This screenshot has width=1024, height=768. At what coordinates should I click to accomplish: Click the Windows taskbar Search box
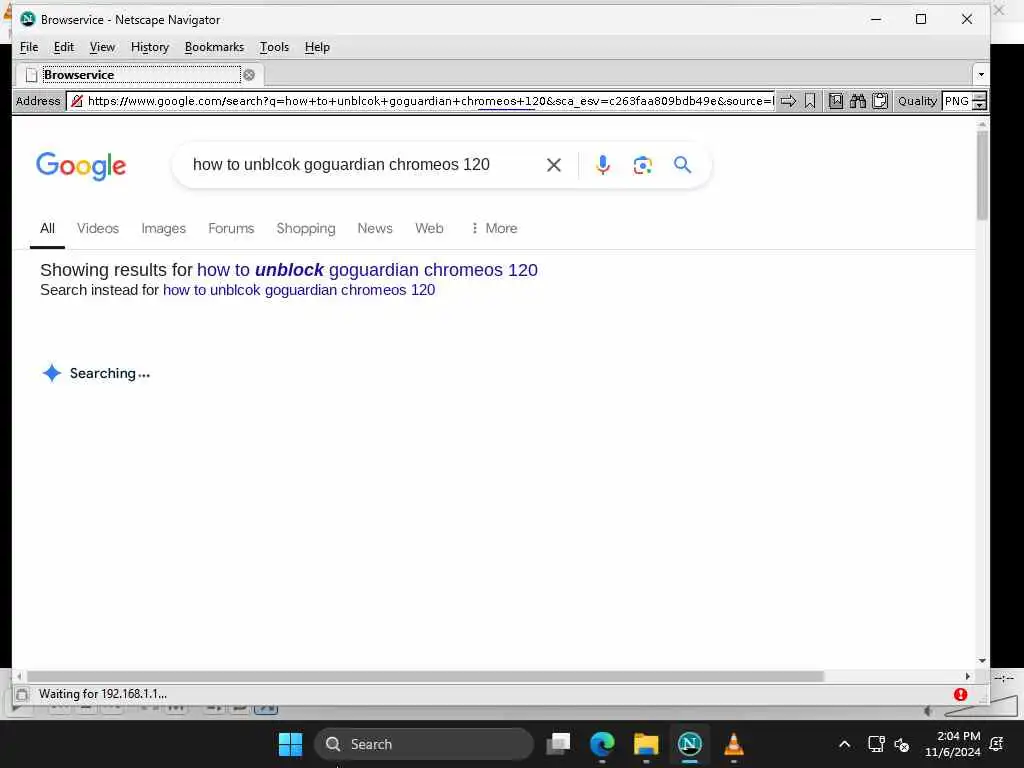click(x=424, y=744)
